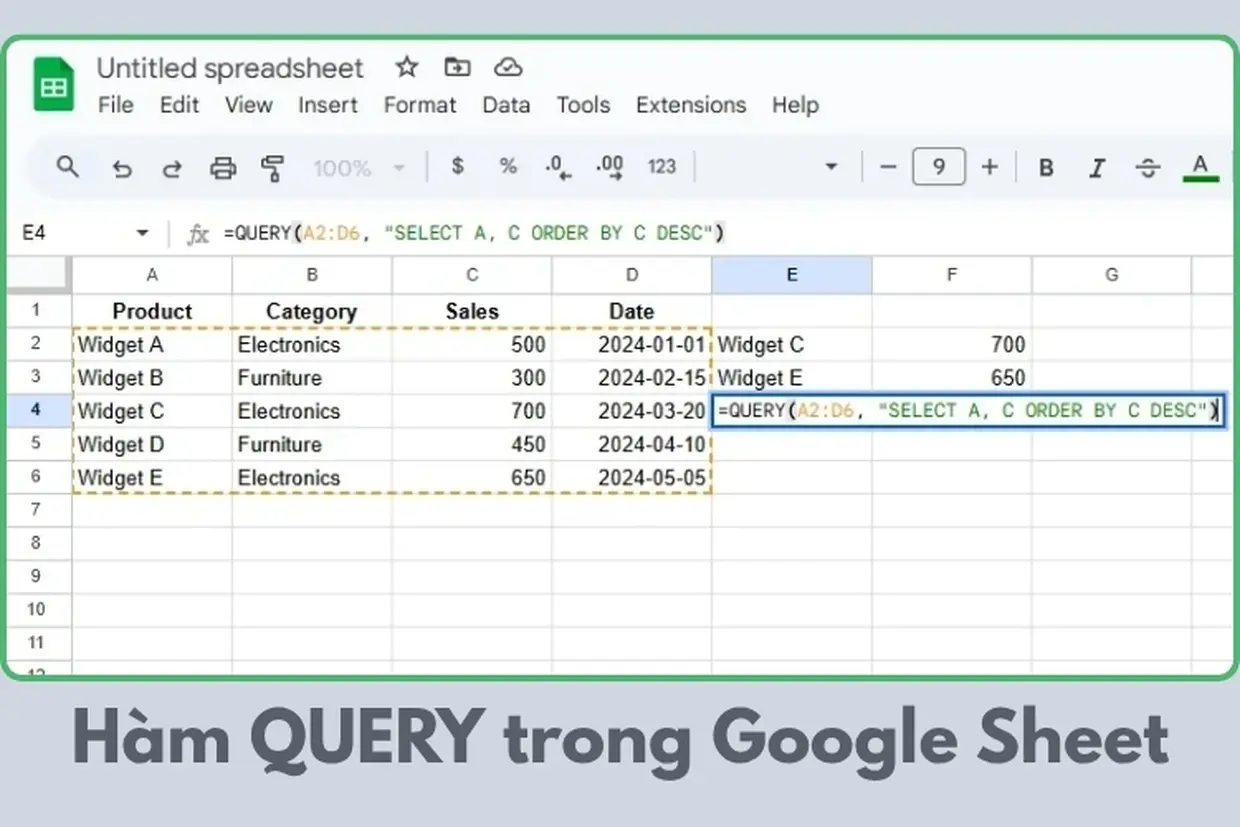Select row 10 header
This screenshot has height=827, width=1240.
tap(36, 609)
